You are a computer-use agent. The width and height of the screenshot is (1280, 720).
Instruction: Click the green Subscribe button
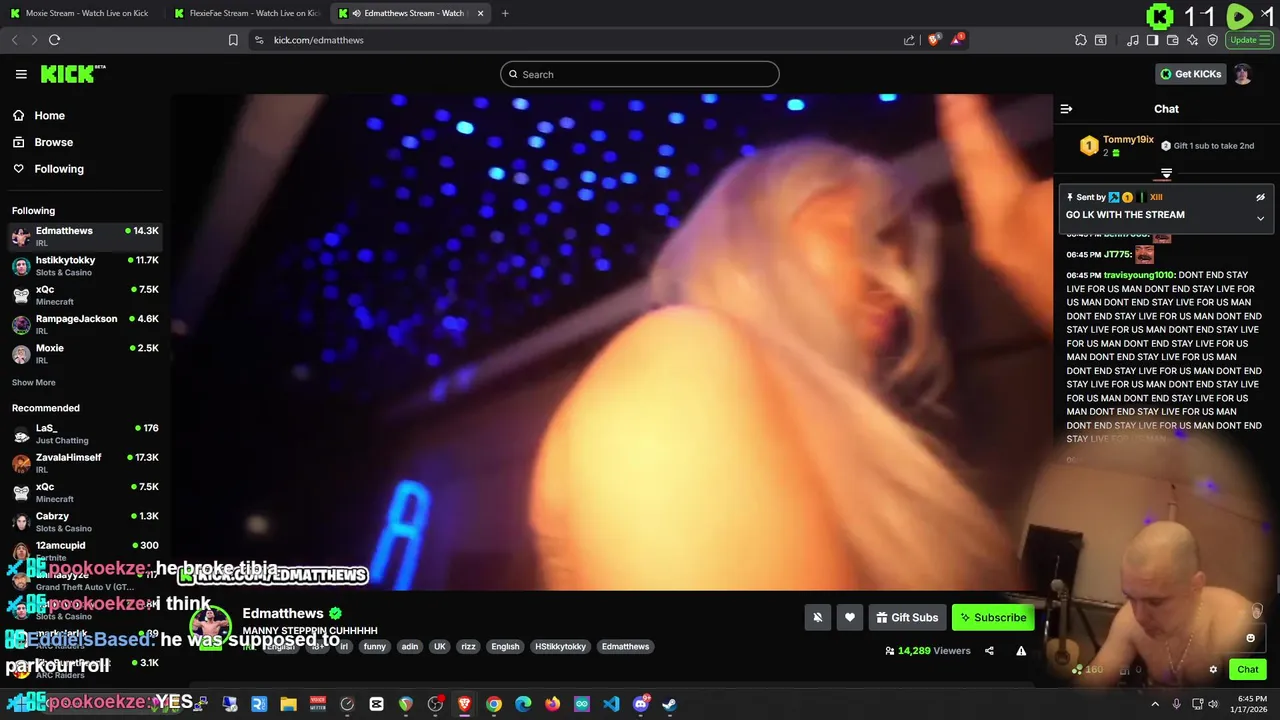tap(993, 617)
